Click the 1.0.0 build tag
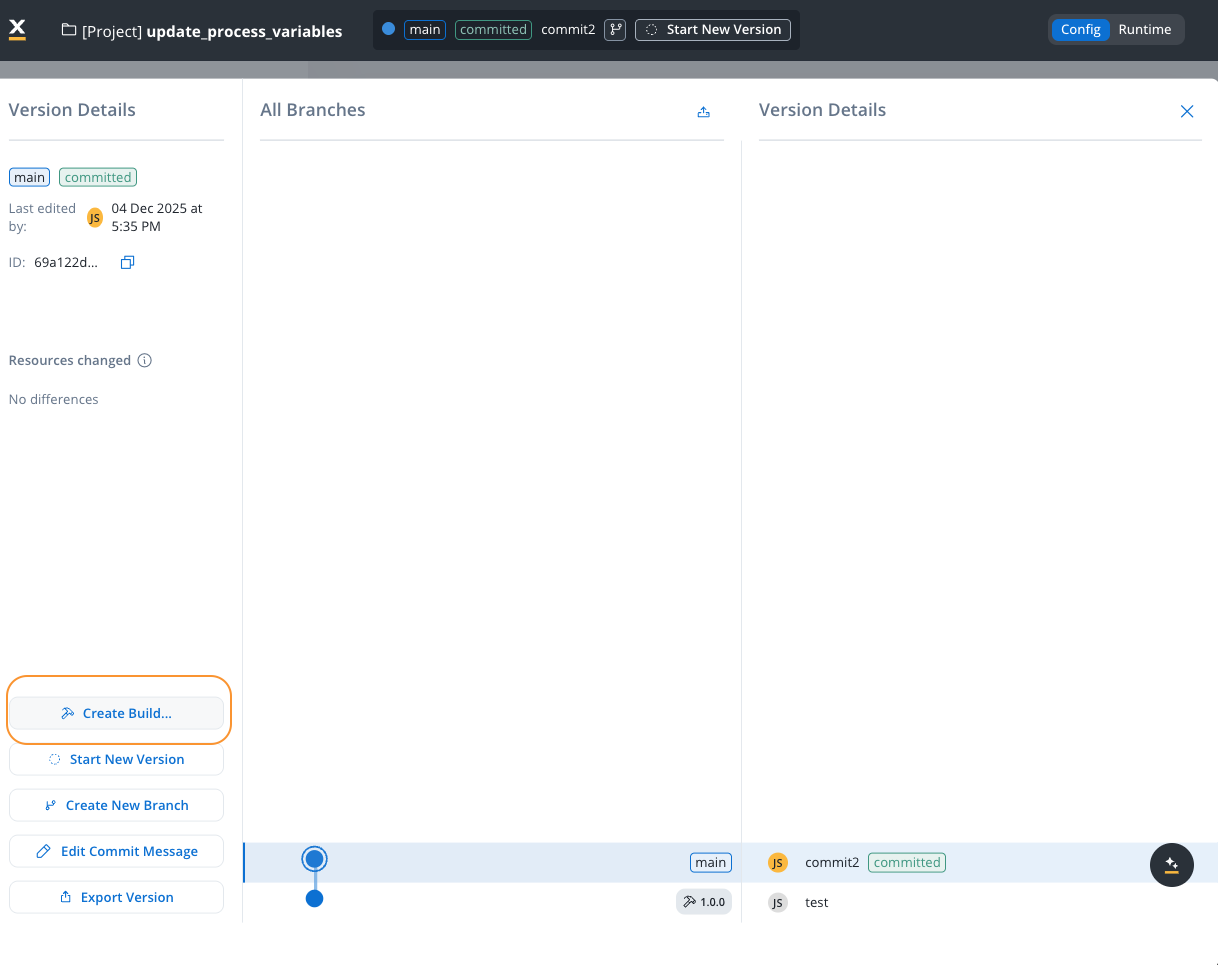 (704, 902)
